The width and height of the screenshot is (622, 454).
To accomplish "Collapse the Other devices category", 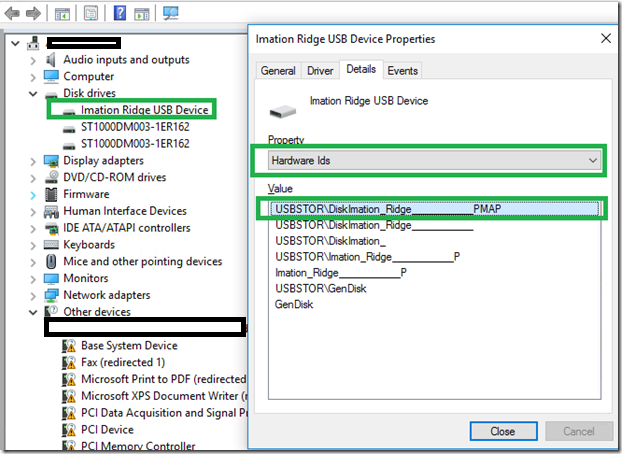I will [x=33, y=312].
